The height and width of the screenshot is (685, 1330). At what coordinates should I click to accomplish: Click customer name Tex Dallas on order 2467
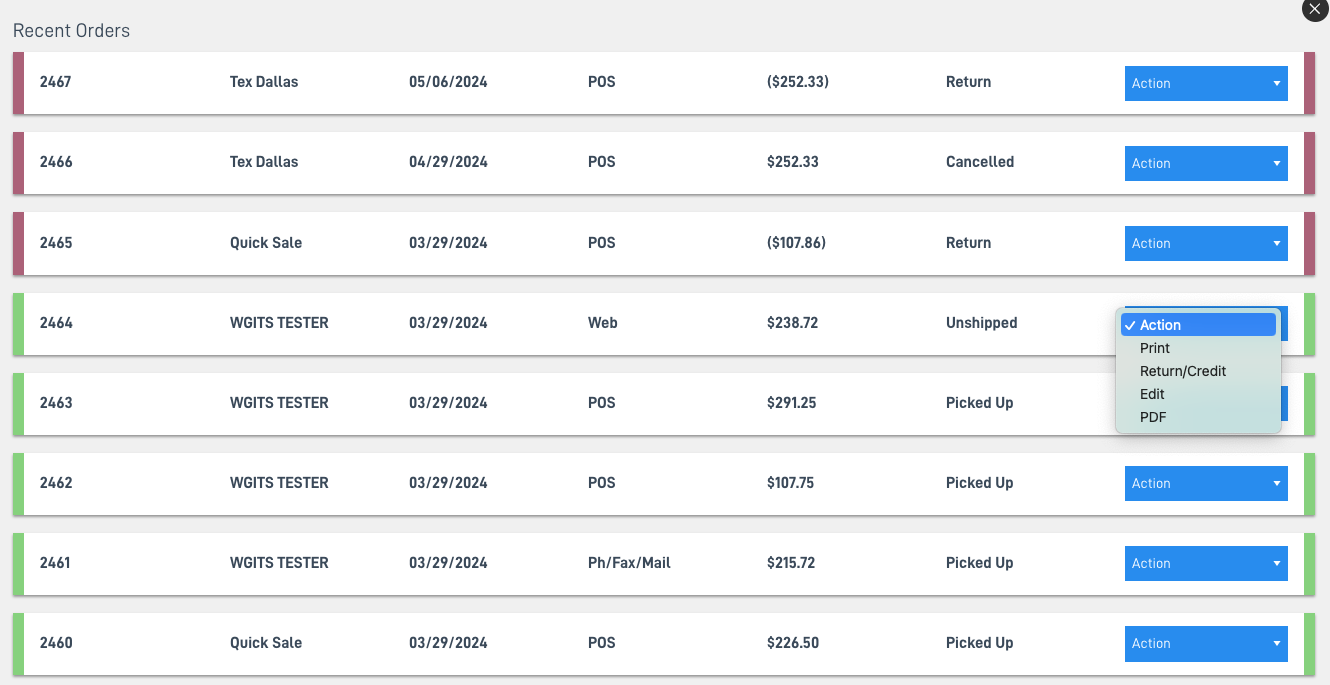[x=264, y=82]
